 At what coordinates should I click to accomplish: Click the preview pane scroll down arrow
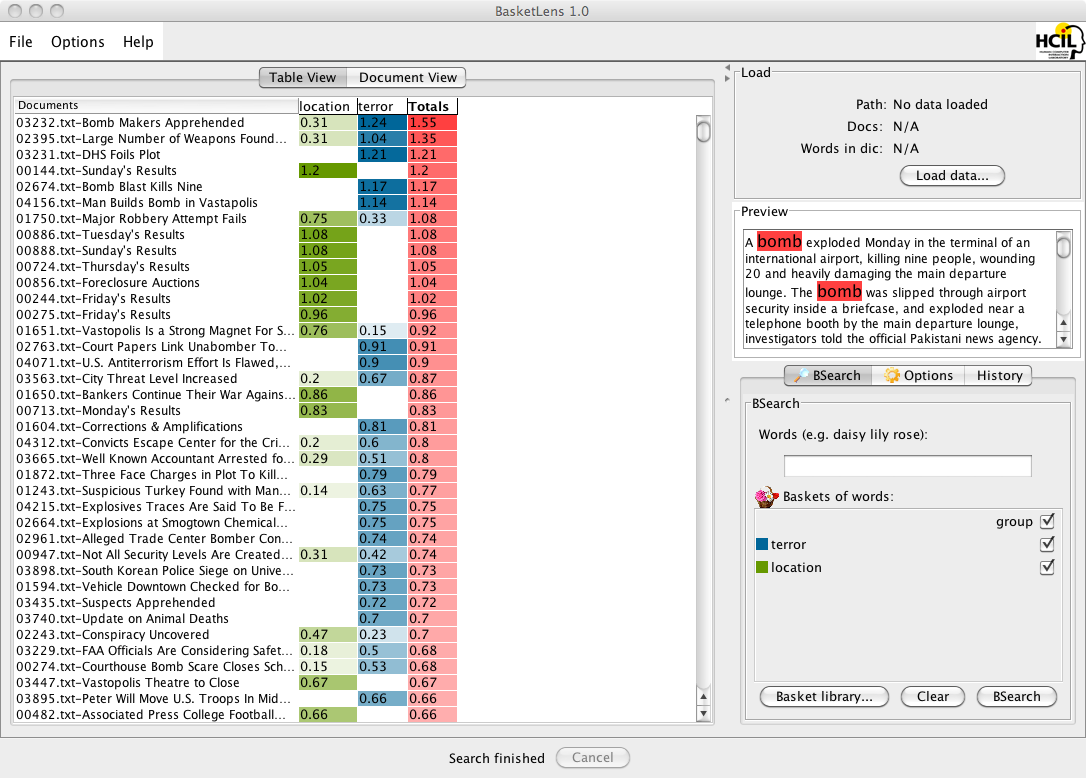click(1064, 339)
